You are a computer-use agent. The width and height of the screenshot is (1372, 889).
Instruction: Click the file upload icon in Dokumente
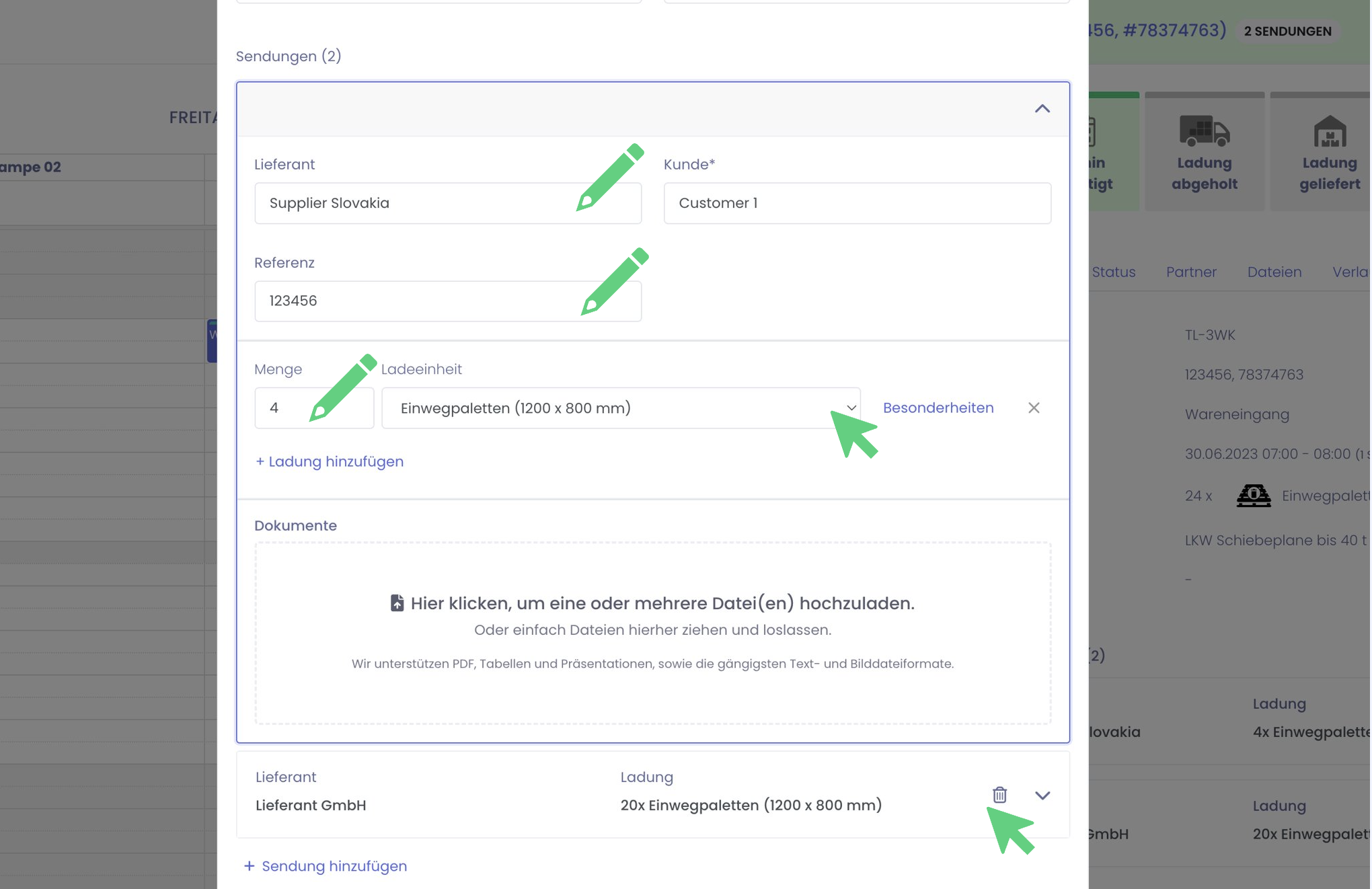(x=397, y=603)
